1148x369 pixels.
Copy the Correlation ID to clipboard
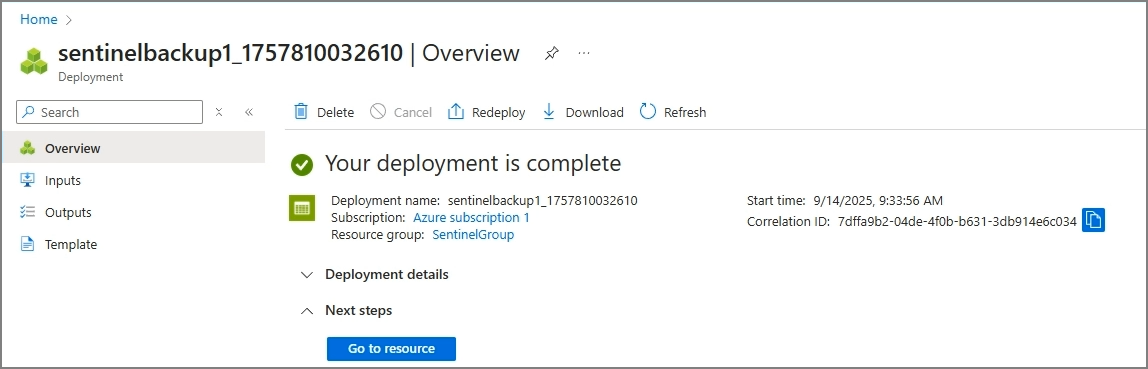pyautogui.click(x=1093, y=220)
